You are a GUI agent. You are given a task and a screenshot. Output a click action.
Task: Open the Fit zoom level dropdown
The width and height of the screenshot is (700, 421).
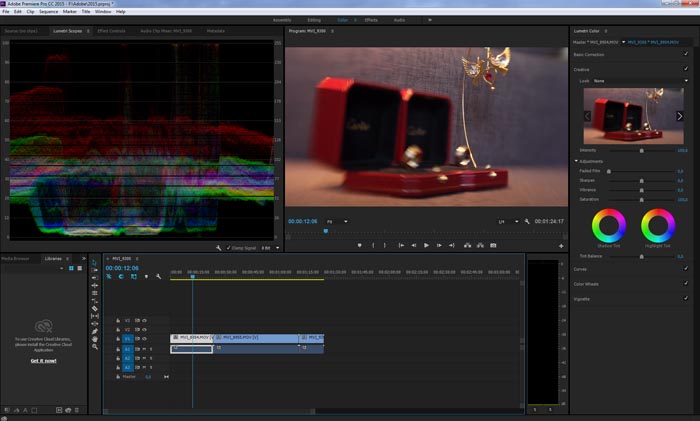tap(337, 221)
